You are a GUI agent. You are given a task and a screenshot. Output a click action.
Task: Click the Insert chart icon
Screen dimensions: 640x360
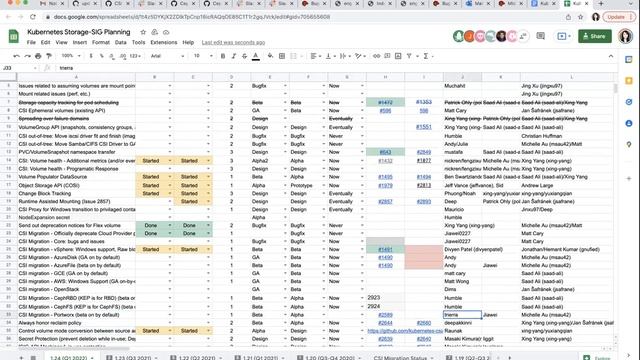(398, 56)
